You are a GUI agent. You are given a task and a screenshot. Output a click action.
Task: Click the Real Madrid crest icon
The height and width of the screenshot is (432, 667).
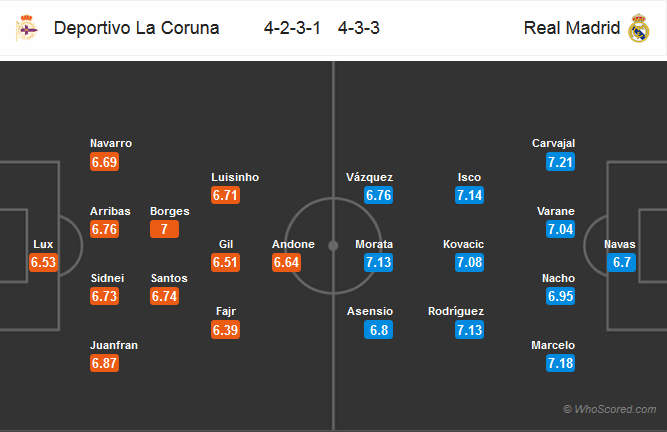coord(639,29)
